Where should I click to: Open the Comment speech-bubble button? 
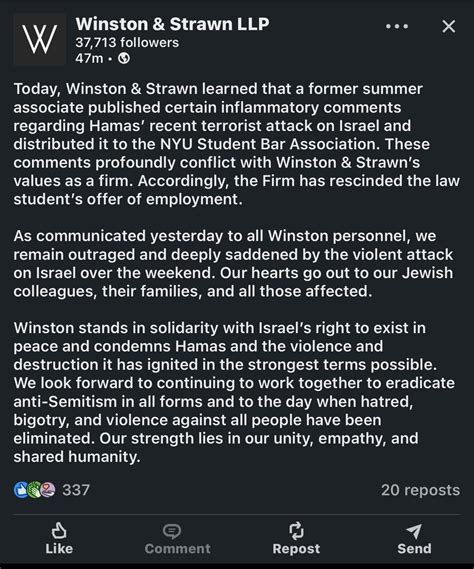(177, 539)
